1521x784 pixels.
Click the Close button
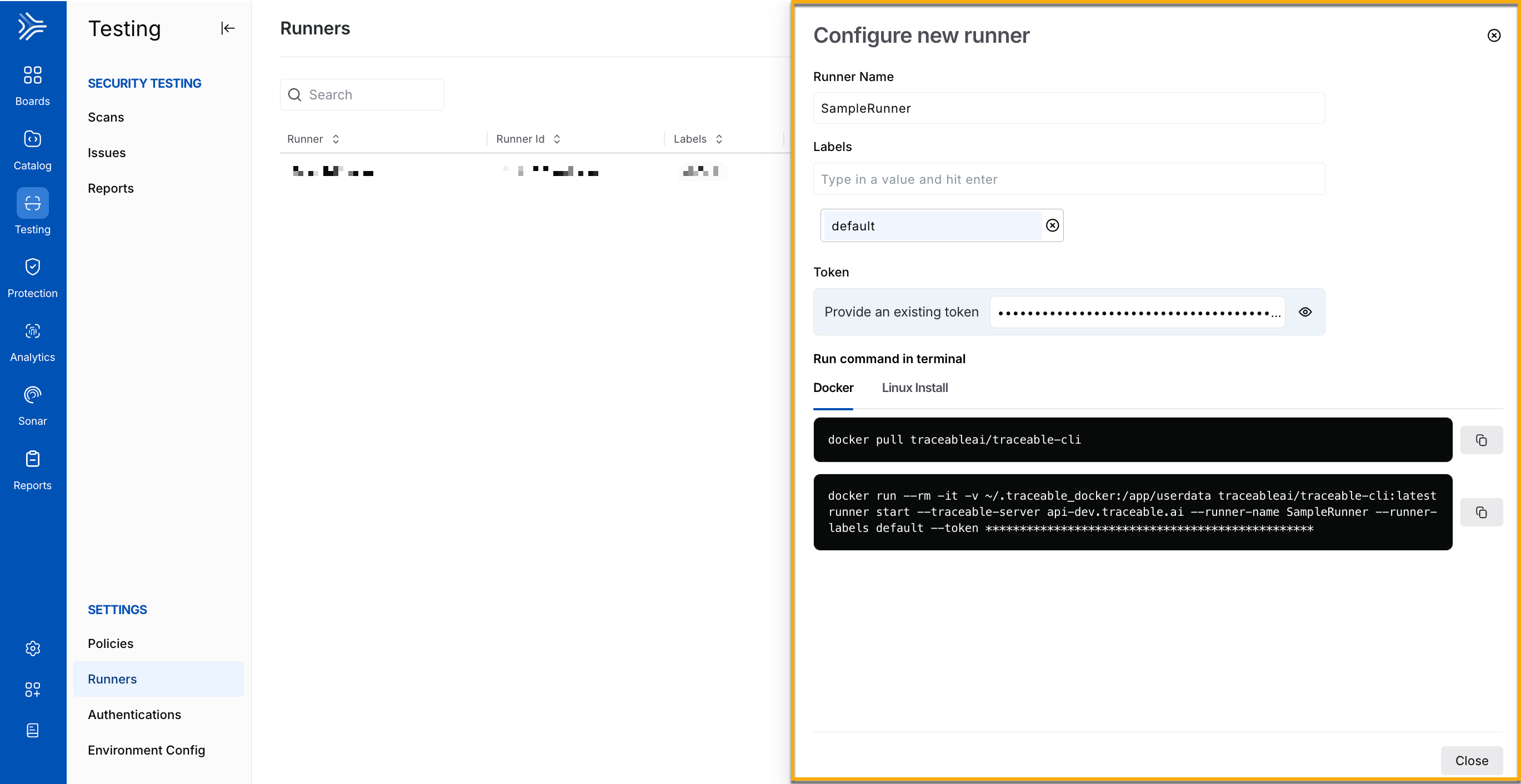coord(1472,760)
